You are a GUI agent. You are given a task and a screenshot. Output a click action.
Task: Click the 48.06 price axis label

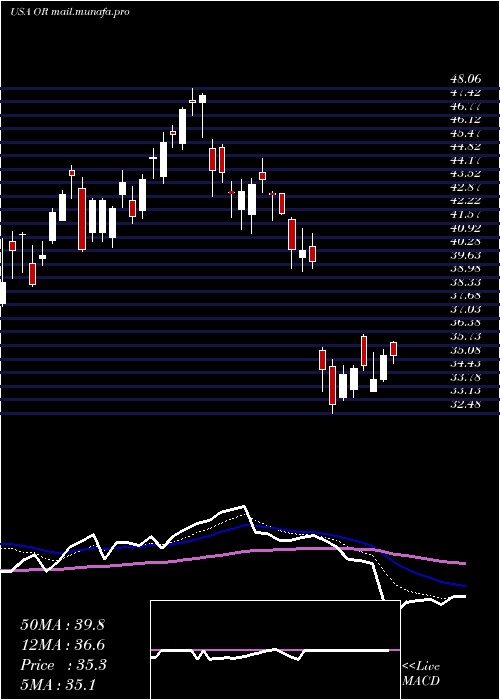click(466, 79)
